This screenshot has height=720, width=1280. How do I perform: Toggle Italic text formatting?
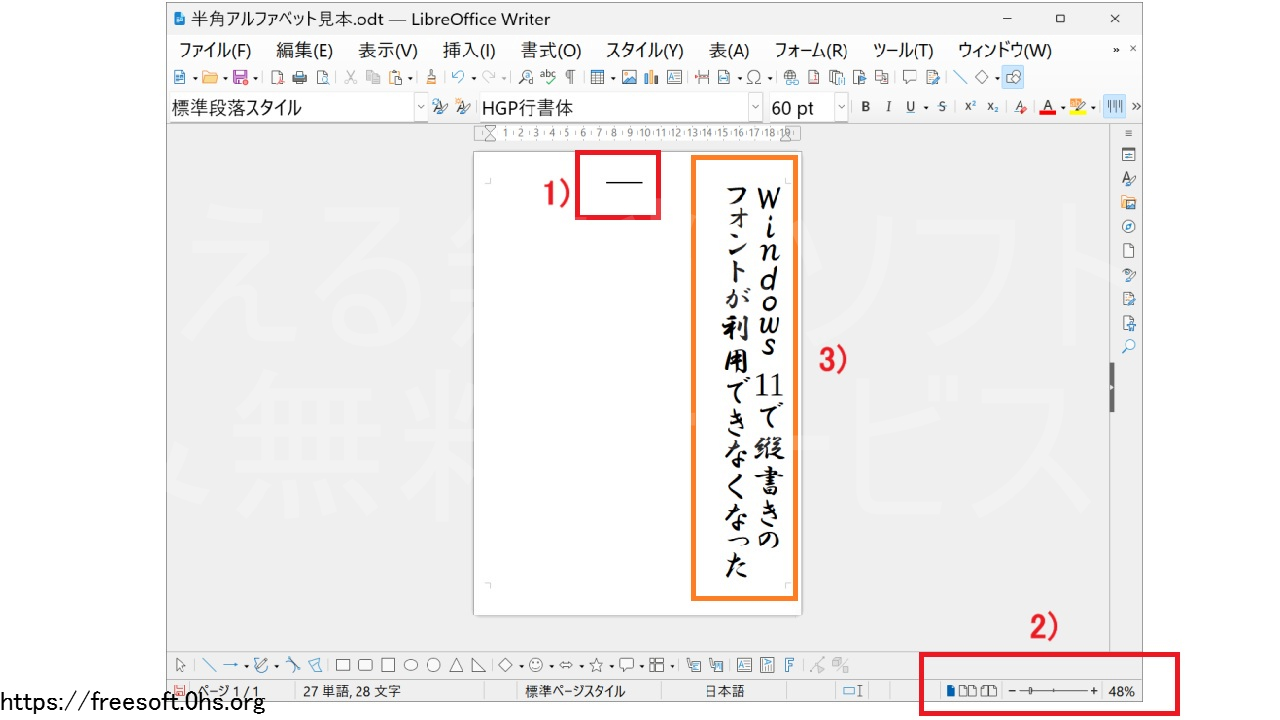(x=887, y=107)
